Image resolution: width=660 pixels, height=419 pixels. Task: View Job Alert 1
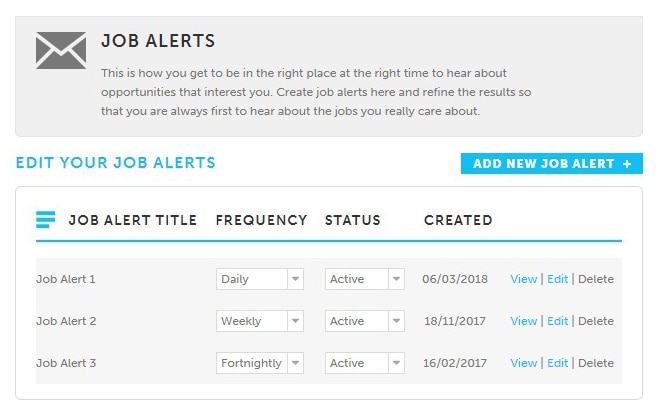point(523,280)
